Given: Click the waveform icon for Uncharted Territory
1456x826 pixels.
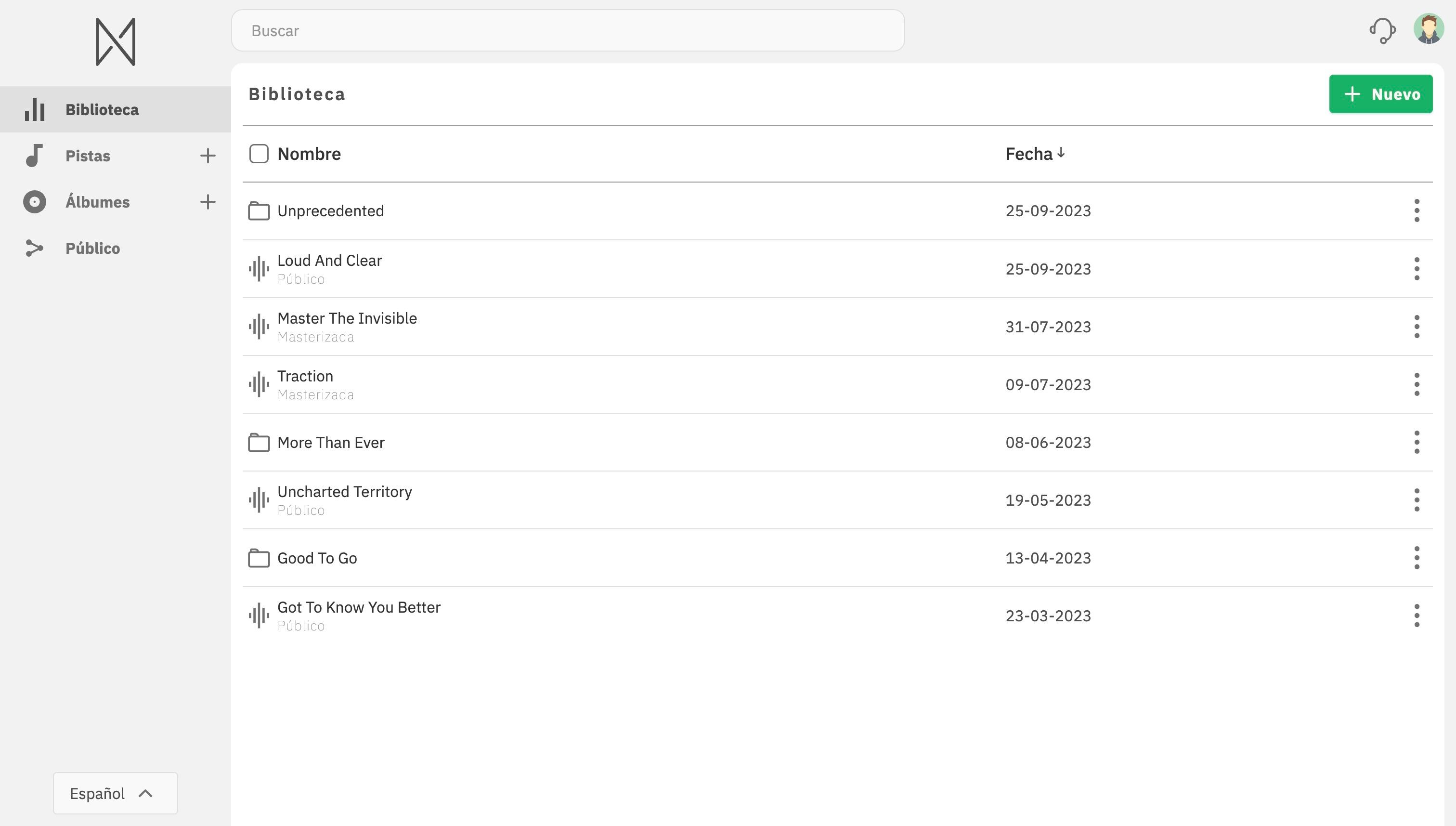Looking at the screenshot, I should [x=258, y=499].
